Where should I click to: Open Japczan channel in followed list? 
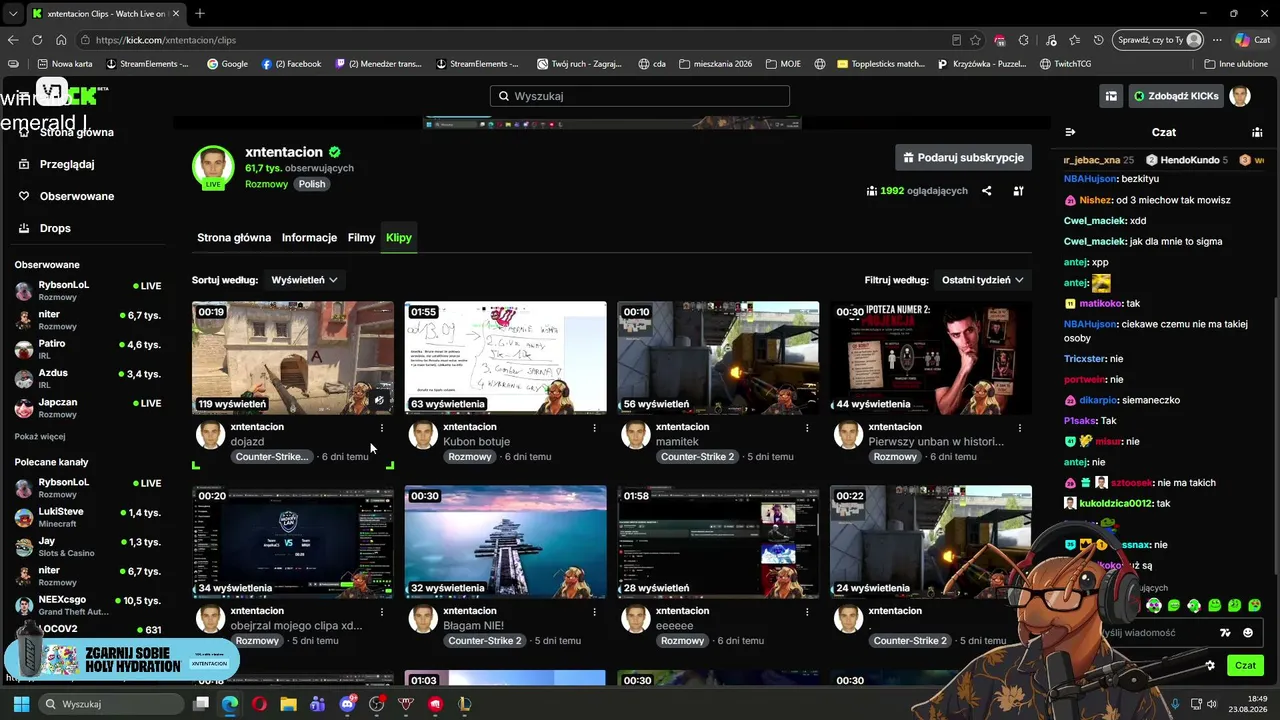88,408
